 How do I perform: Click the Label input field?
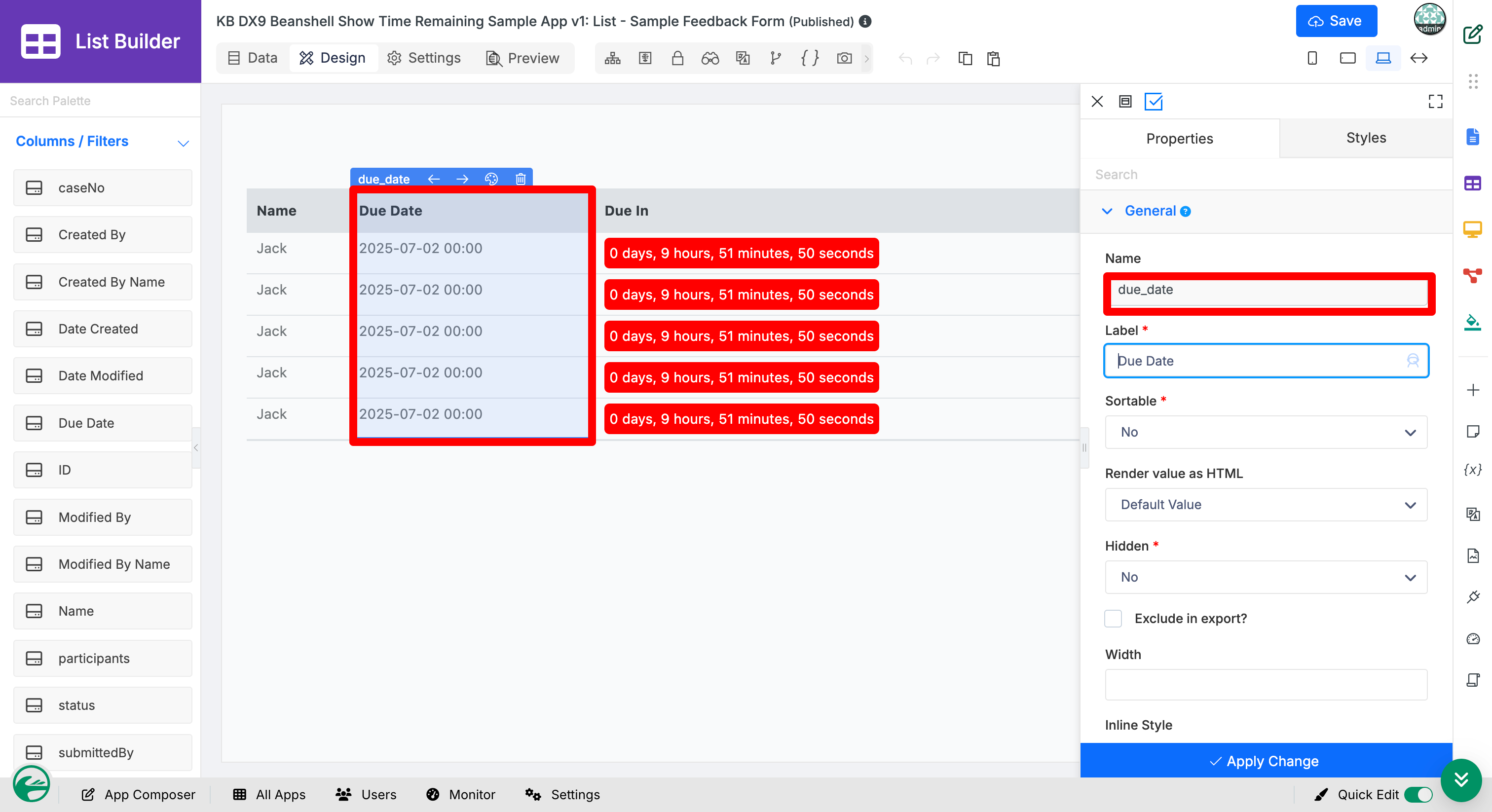1266,361
